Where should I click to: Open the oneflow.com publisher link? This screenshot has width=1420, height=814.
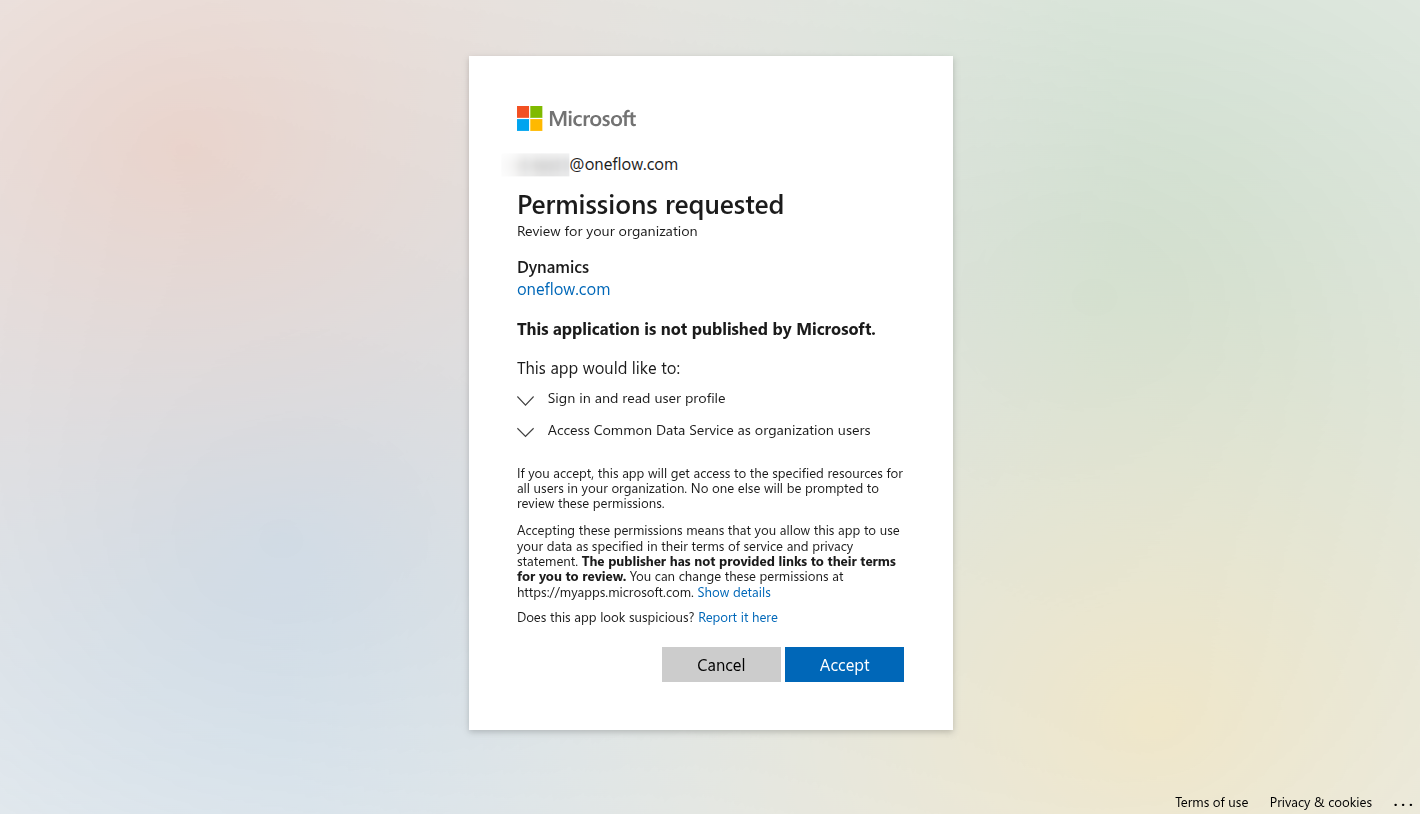point(563,289)
